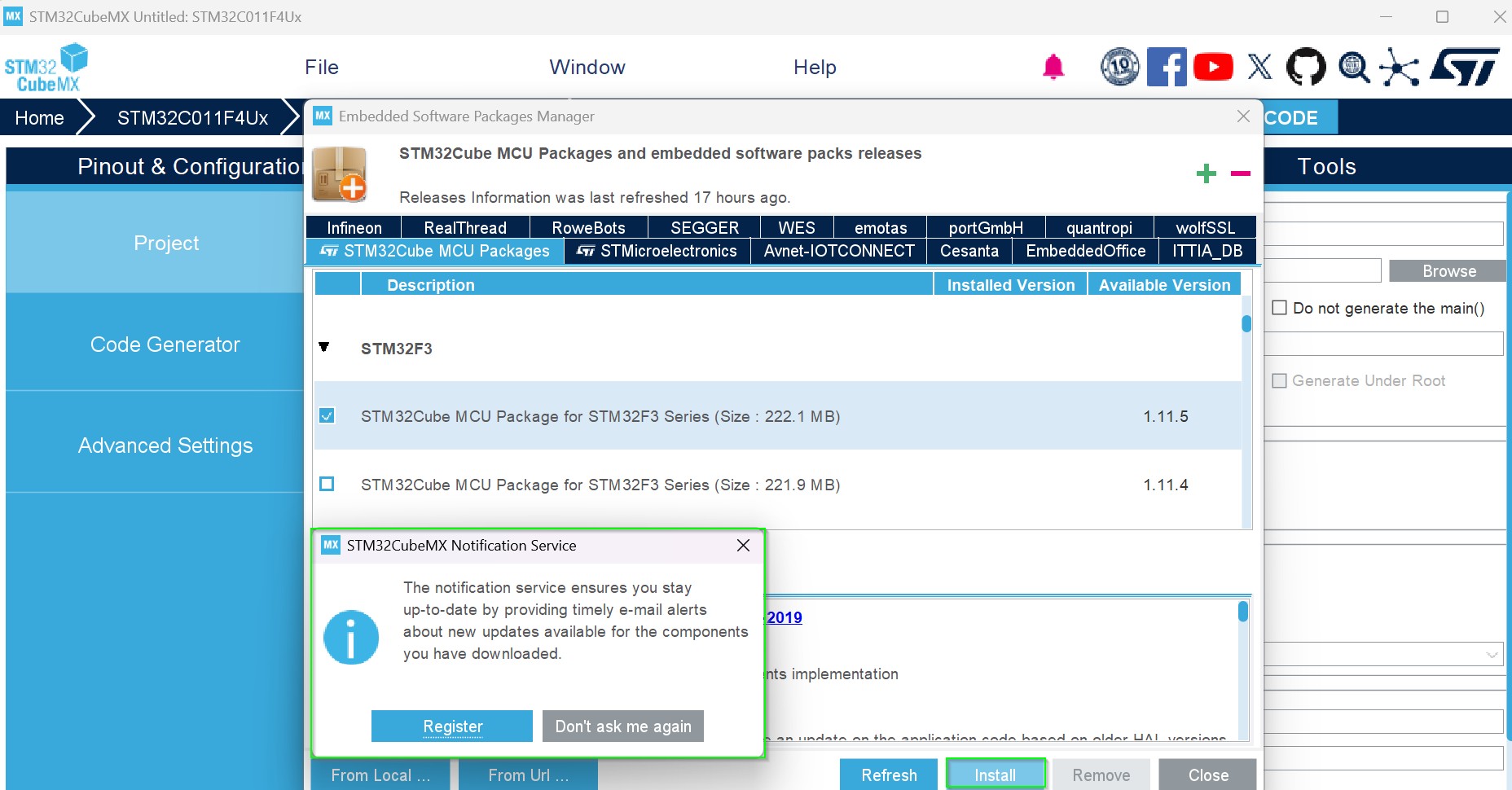Click the ST logo in the top bar
This screenshot has height=790, width=1512.
tap(1465, 67)
